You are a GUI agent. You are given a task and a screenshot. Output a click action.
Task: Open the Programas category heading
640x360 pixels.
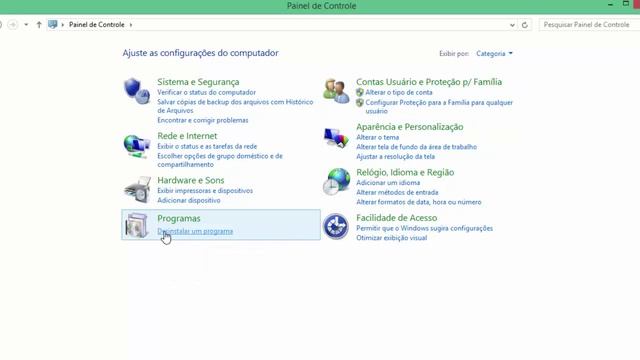[179, 218]
